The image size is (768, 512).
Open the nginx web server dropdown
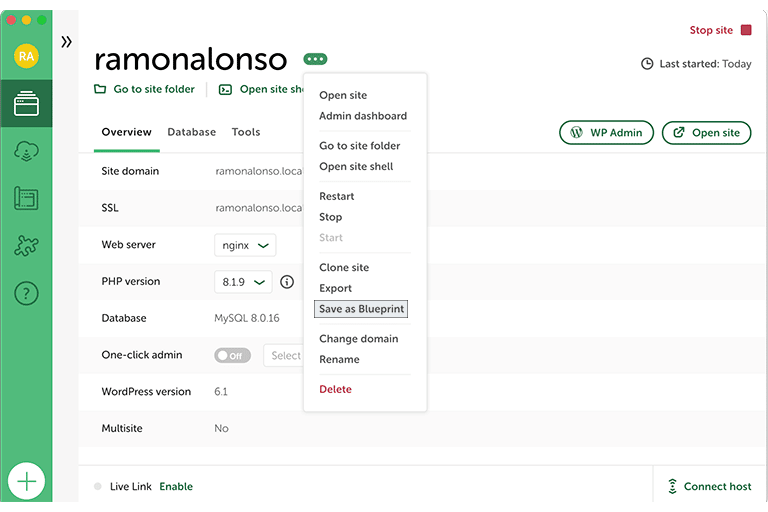click(245, 245)
